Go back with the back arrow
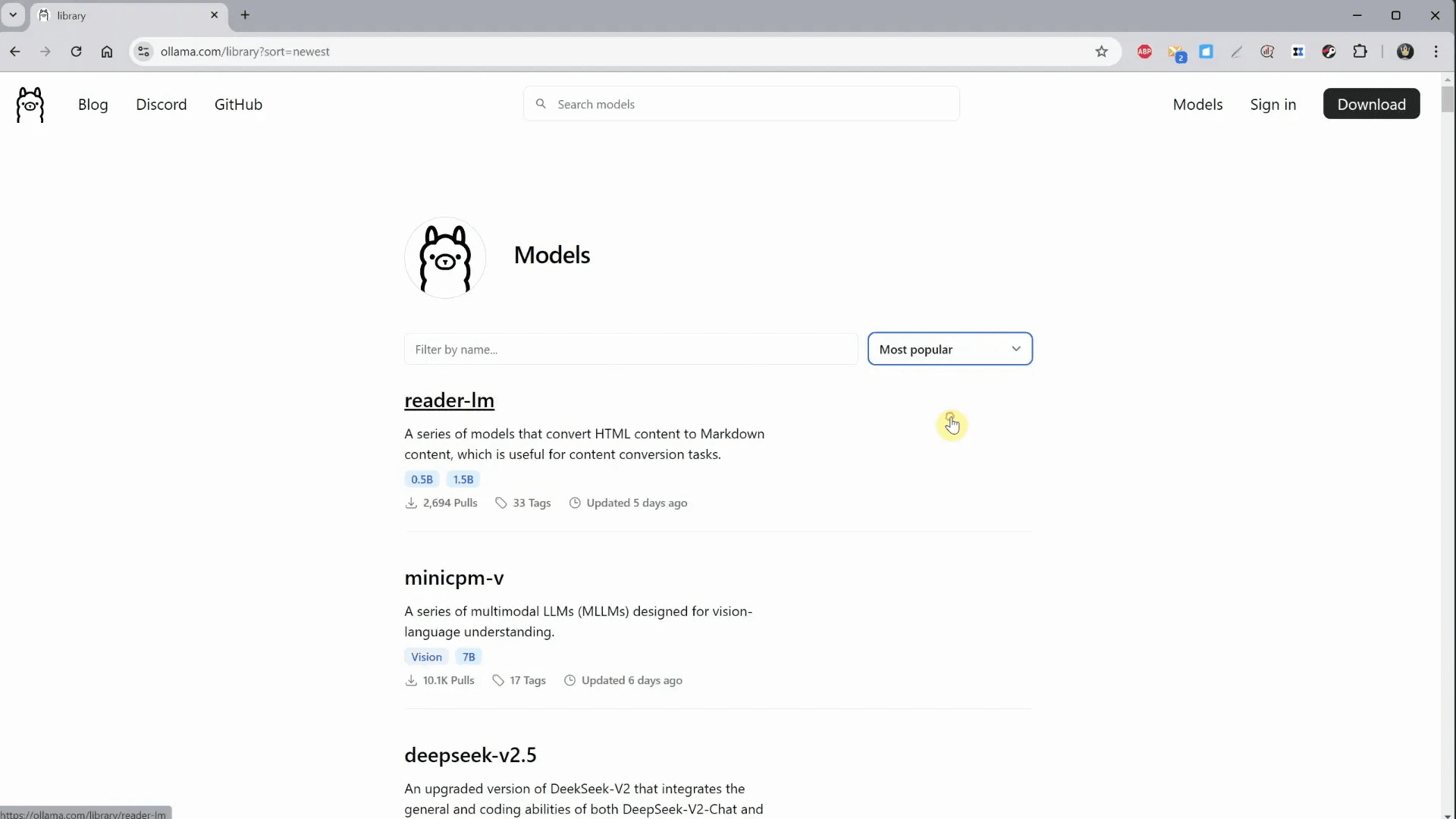 click(x=15, y=52)
